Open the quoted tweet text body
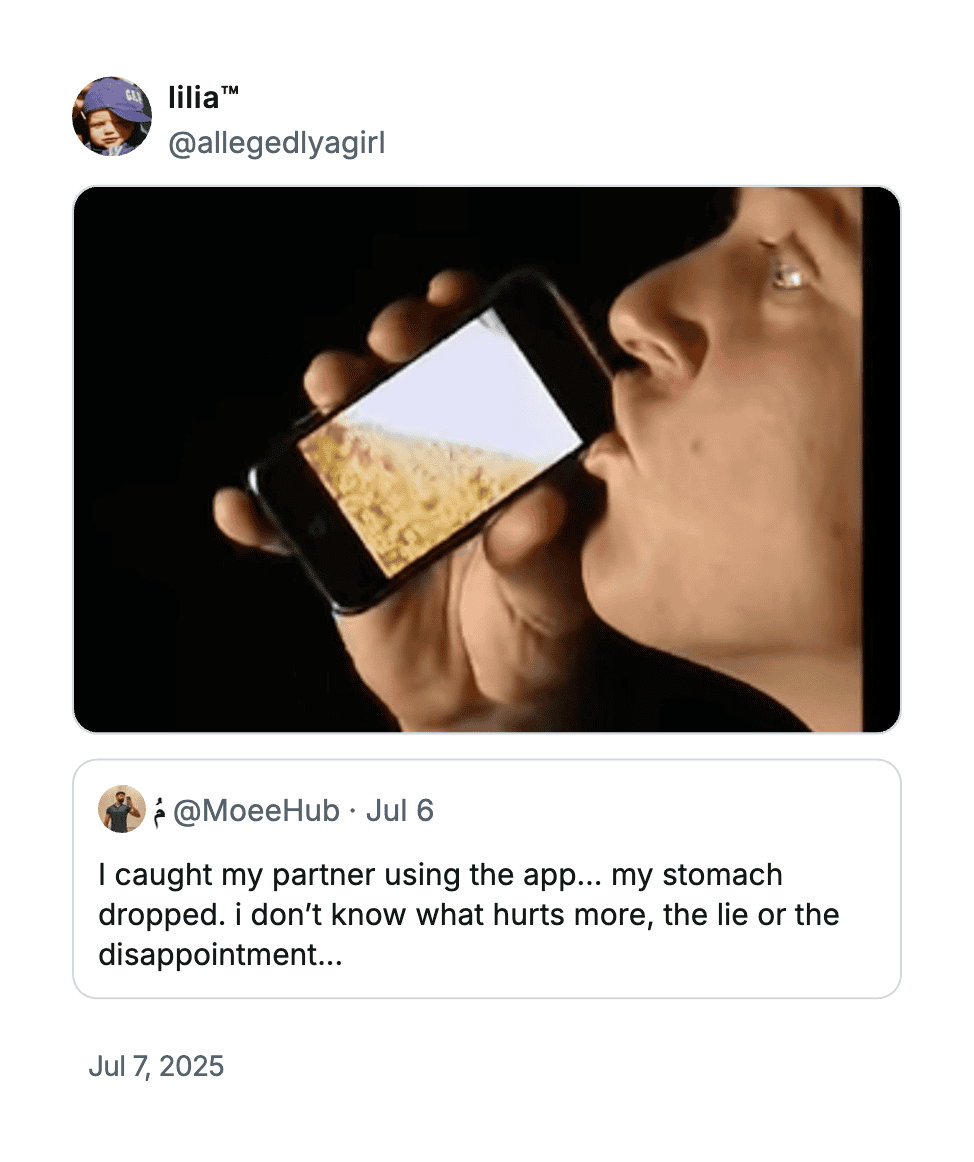This screenshot has width=974, height=1162. pos(468,914)
